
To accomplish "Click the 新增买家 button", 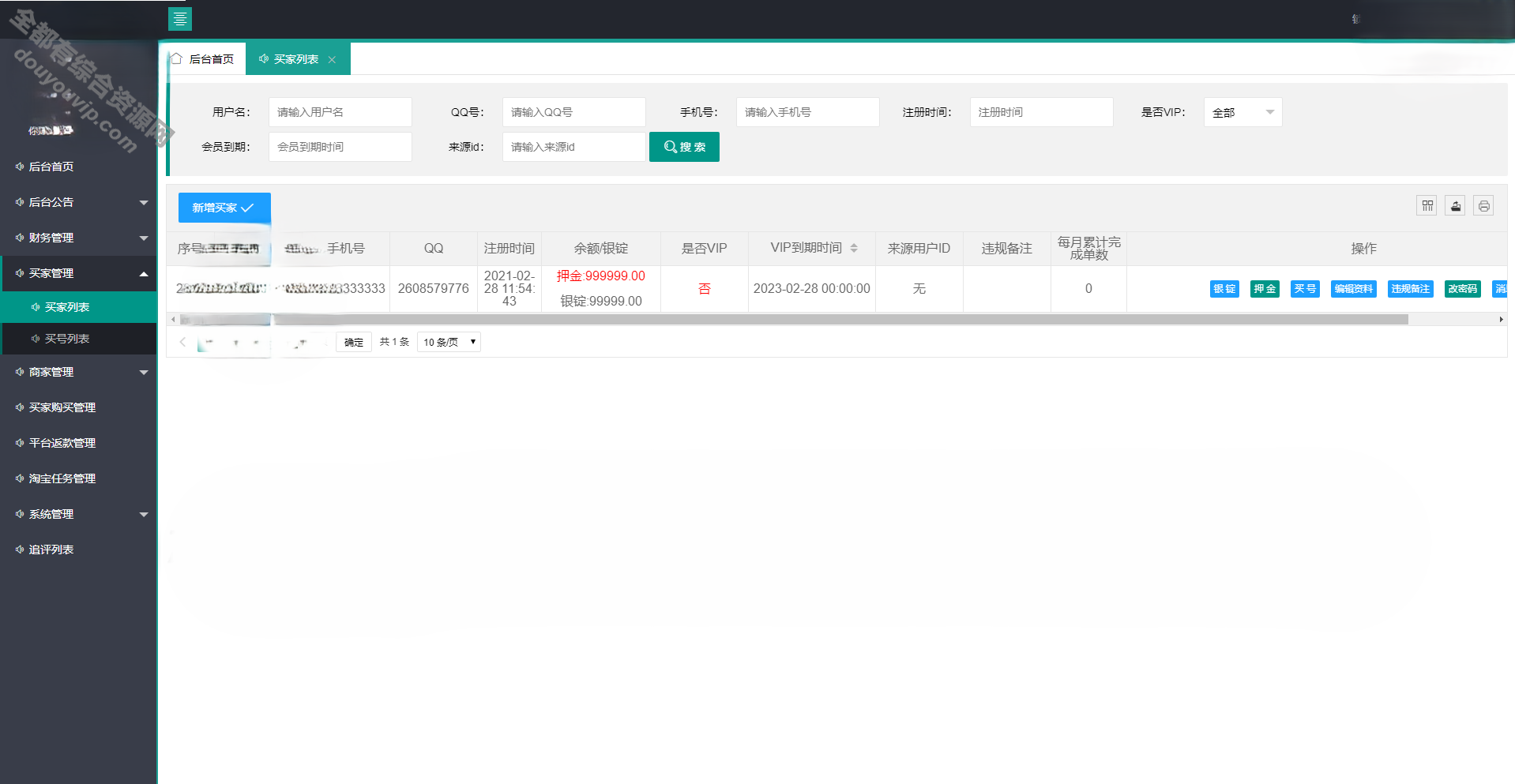I will click(224, 208).
